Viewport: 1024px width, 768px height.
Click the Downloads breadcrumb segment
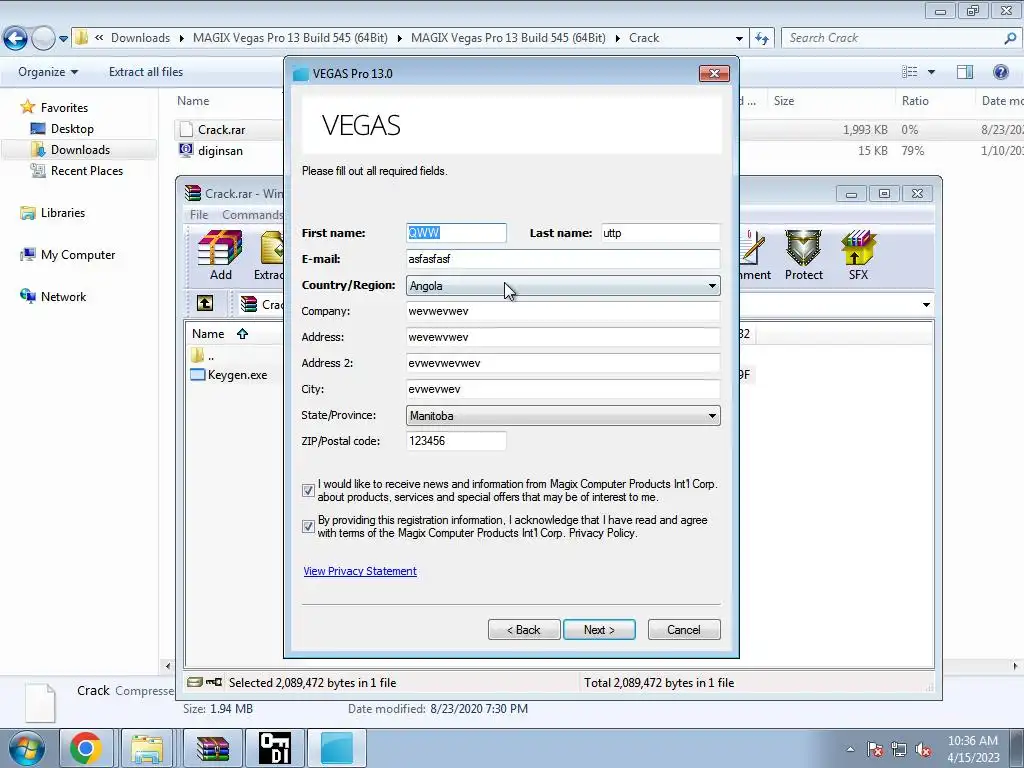click(x=140, y=38)
